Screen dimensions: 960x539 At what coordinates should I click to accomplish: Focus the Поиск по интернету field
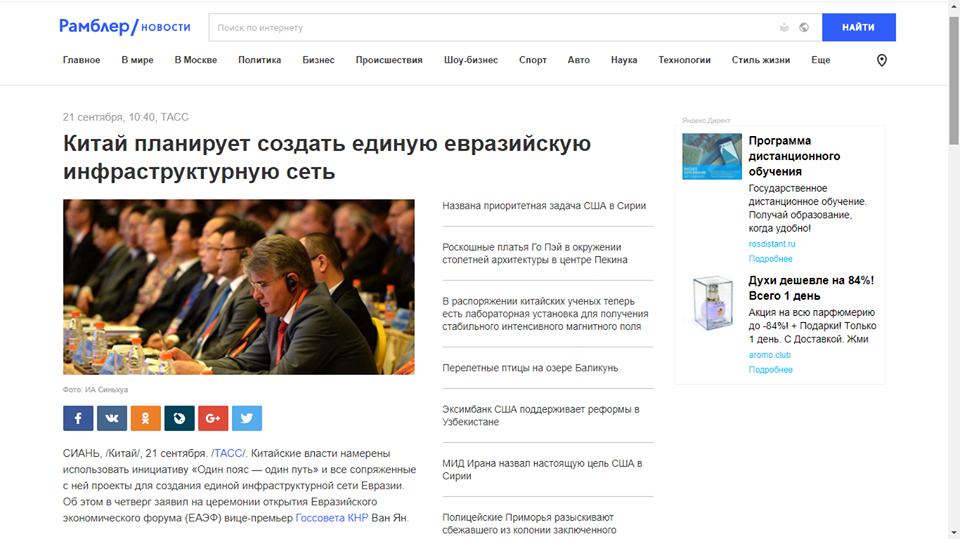tap(490, 28)
